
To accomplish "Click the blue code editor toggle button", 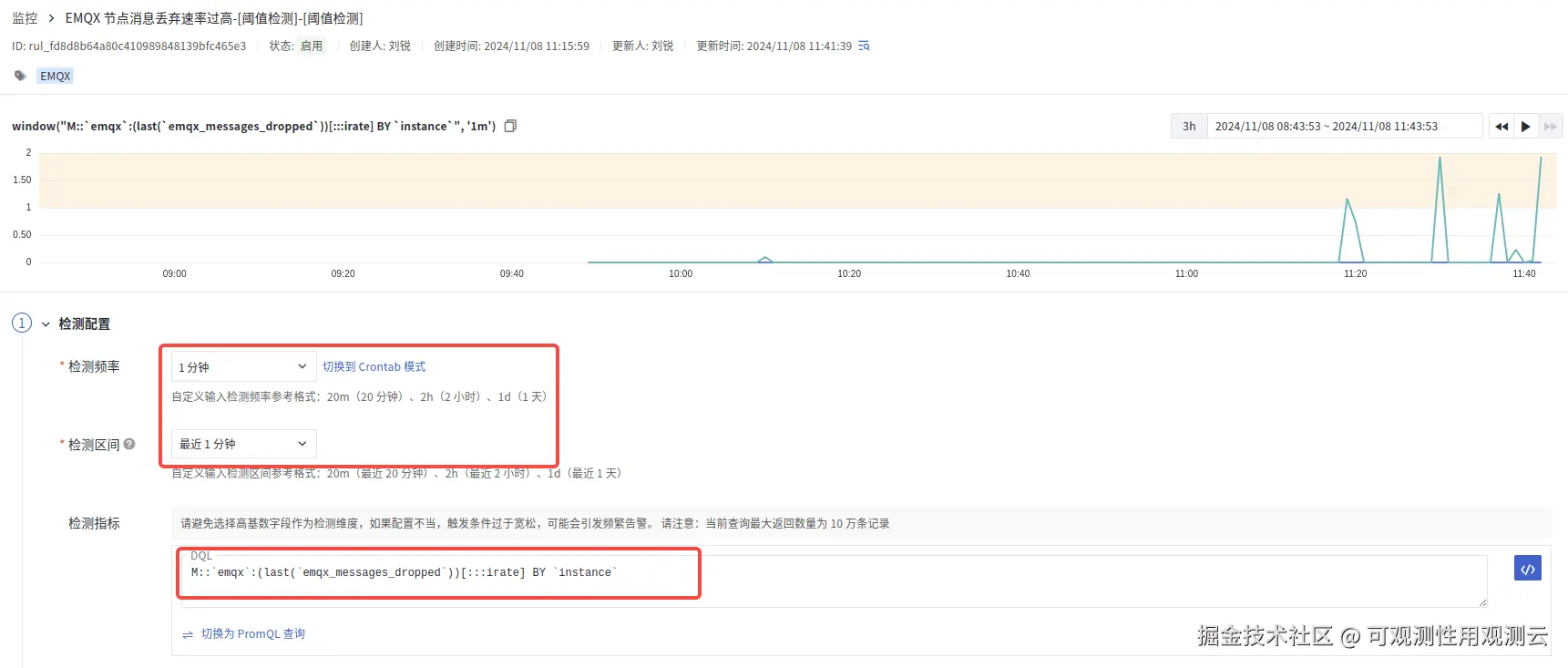I will point(1528,568).
